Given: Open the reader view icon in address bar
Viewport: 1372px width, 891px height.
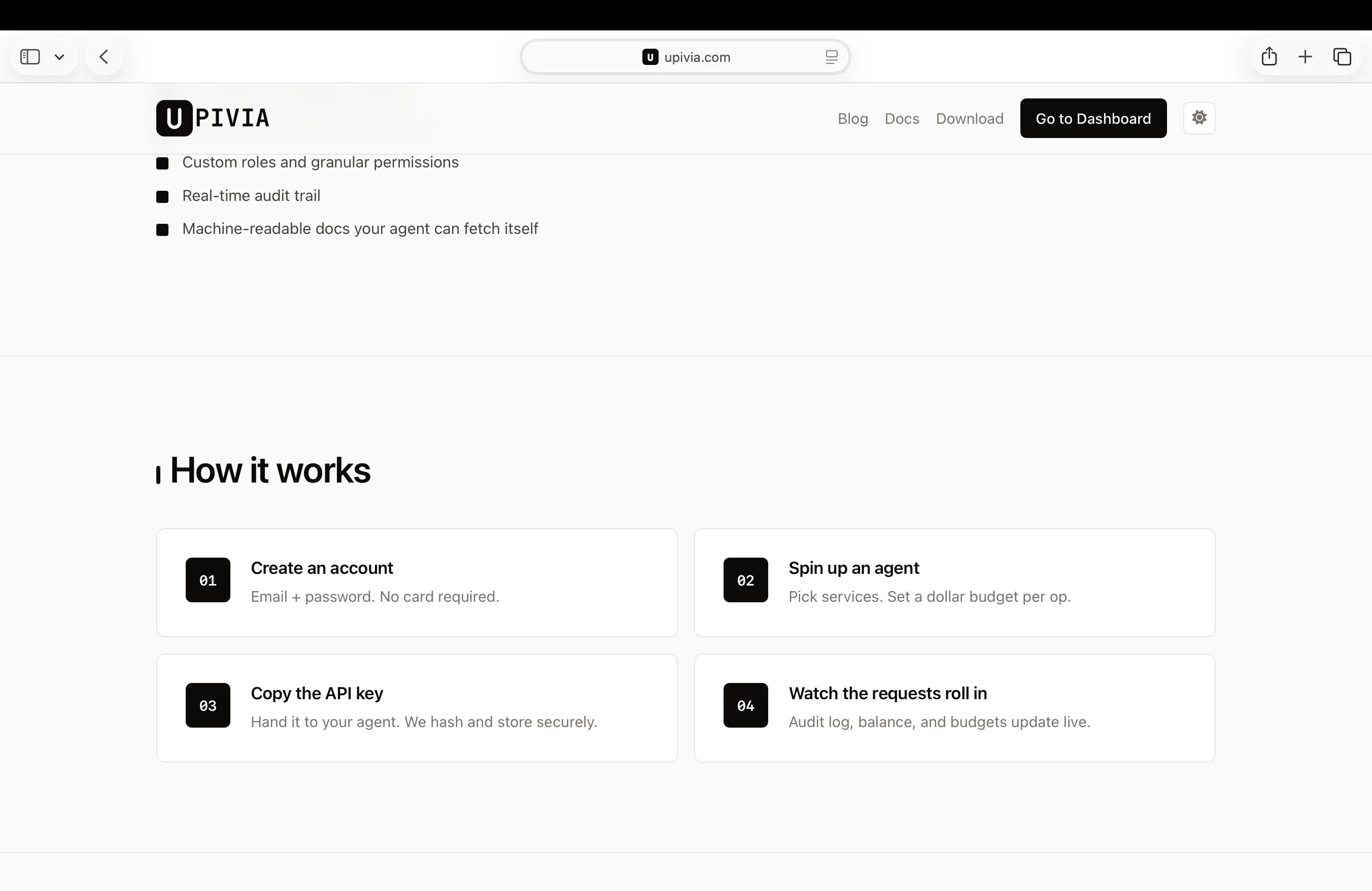Looking at the screenshot, I should [x=831, y=57].
